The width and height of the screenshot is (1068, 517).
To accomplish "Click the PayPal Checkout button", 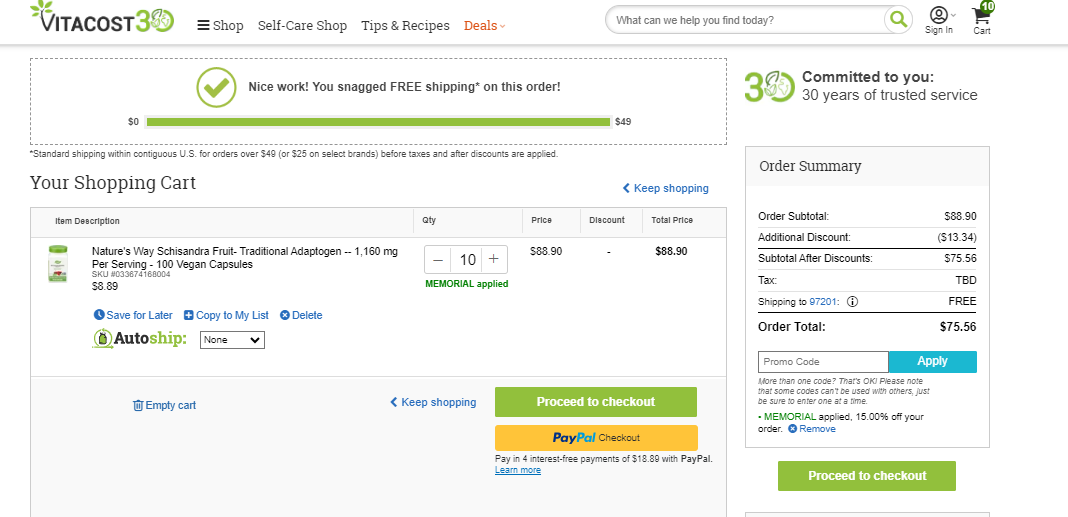I will pos(596,438).
